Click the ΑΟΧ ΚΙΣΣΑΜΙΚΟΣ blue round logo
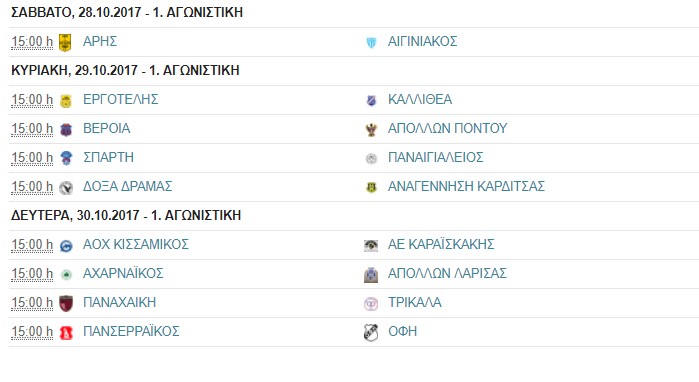699x382 pixels. coord(66,246)
